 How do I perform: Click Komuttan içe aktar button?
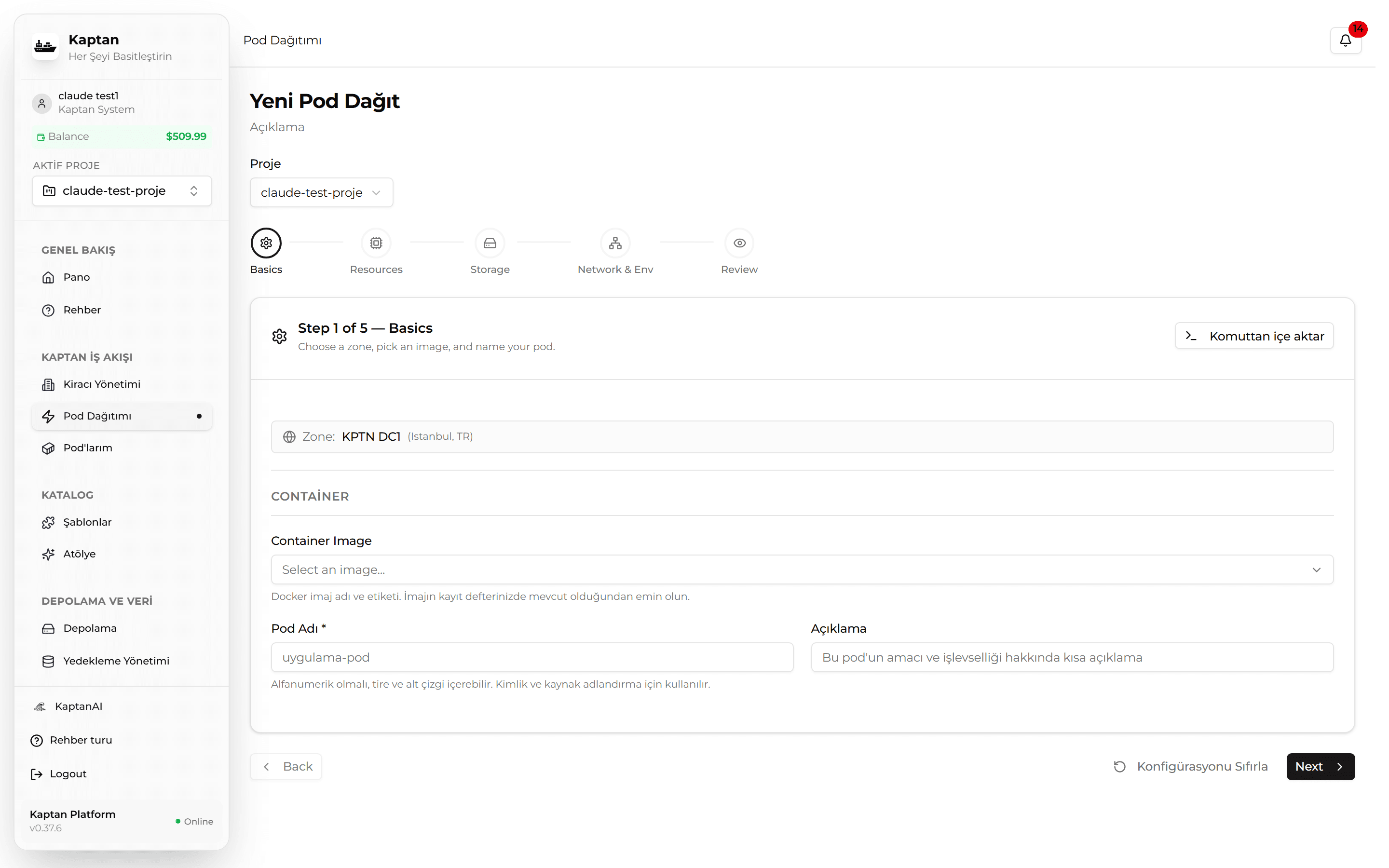point(1254,336)
